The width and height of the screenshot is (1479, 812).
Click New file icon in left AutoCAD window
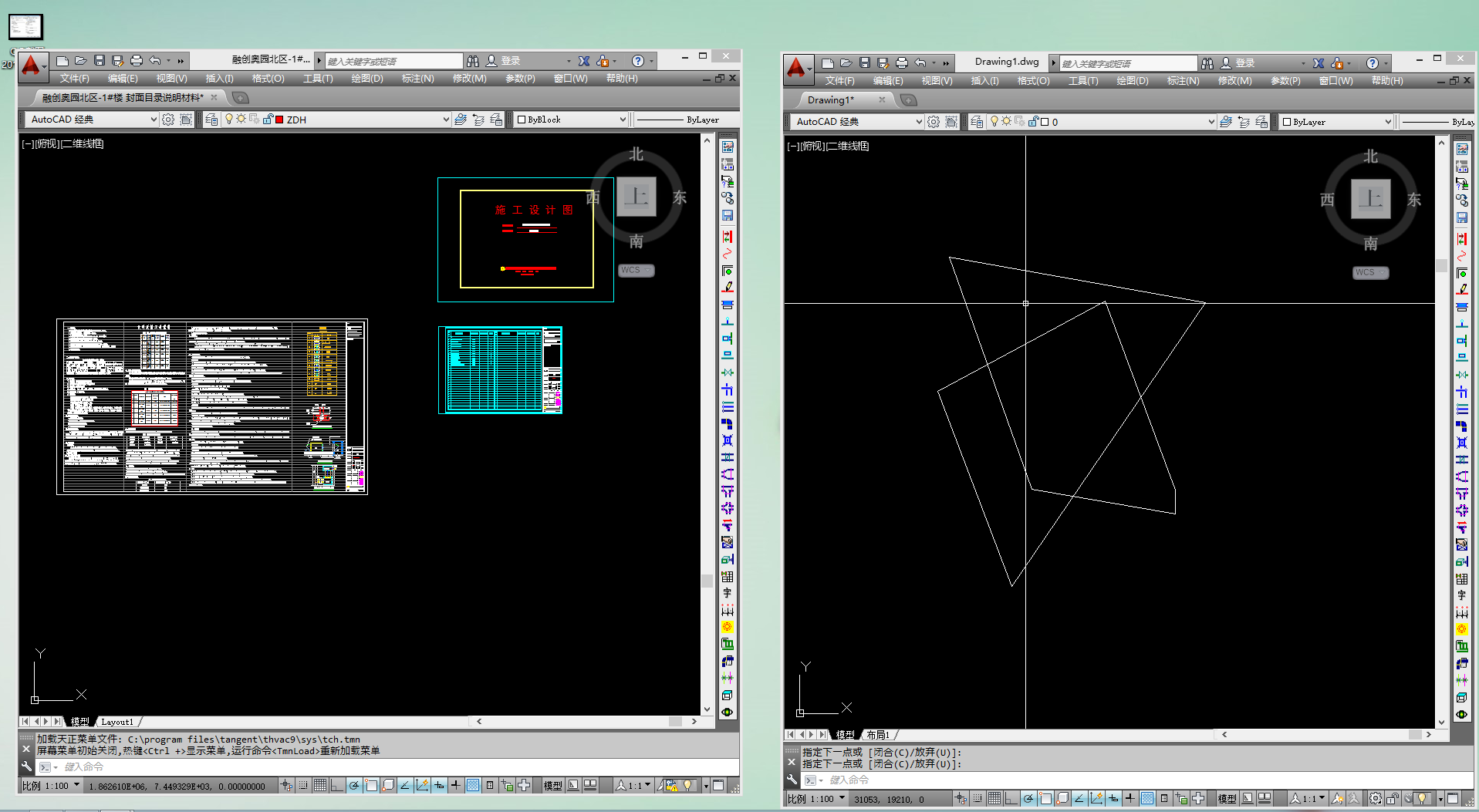click(62, 61)
